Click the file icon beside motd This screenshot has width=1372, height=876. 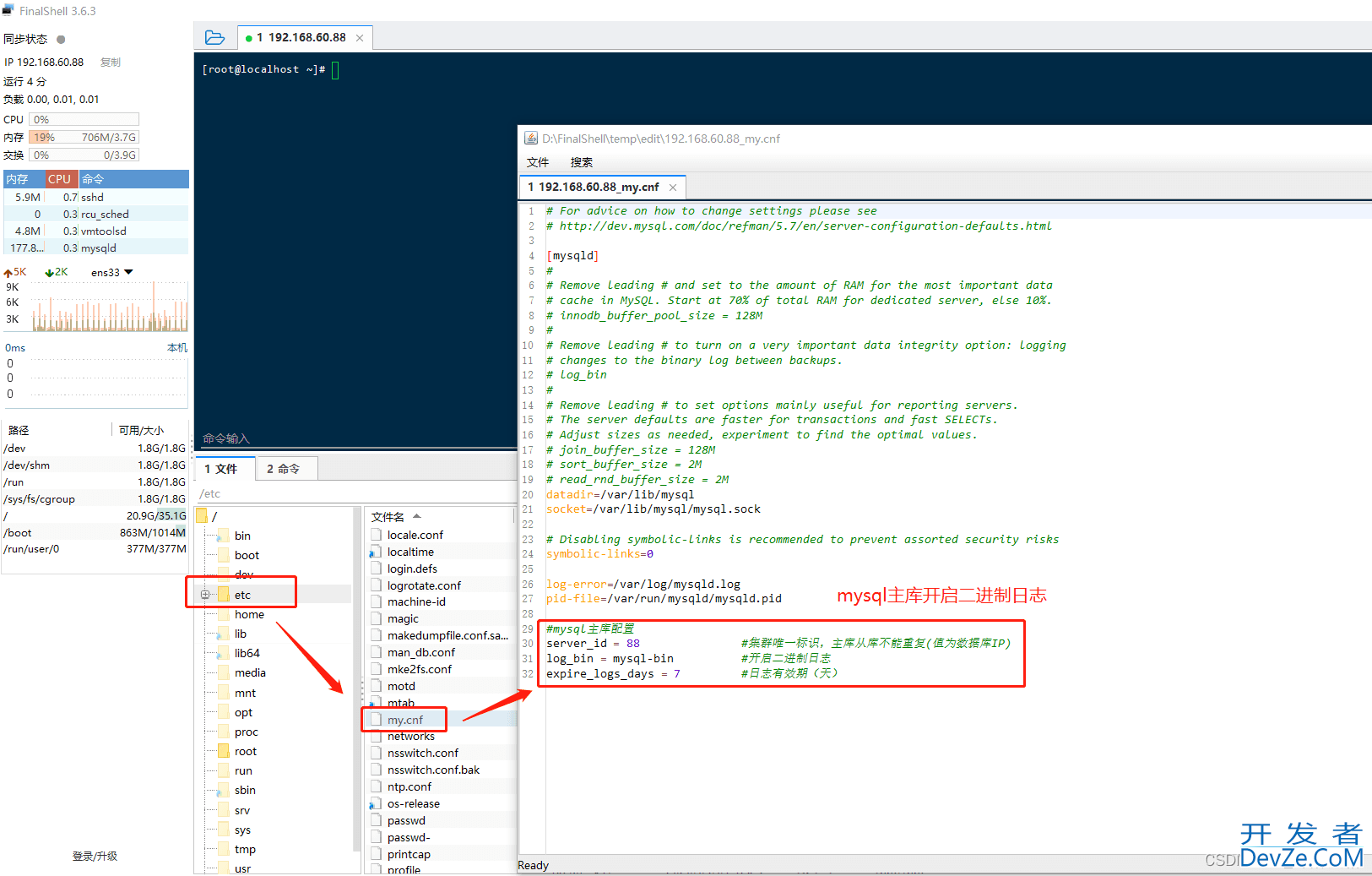(x=377, y=686)
